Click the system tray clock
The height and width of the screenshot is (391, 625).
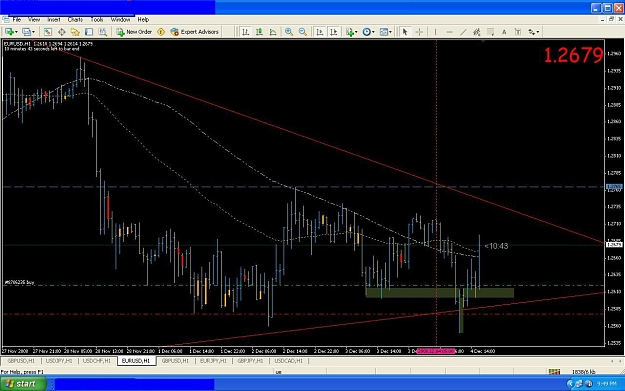point(606,384)
